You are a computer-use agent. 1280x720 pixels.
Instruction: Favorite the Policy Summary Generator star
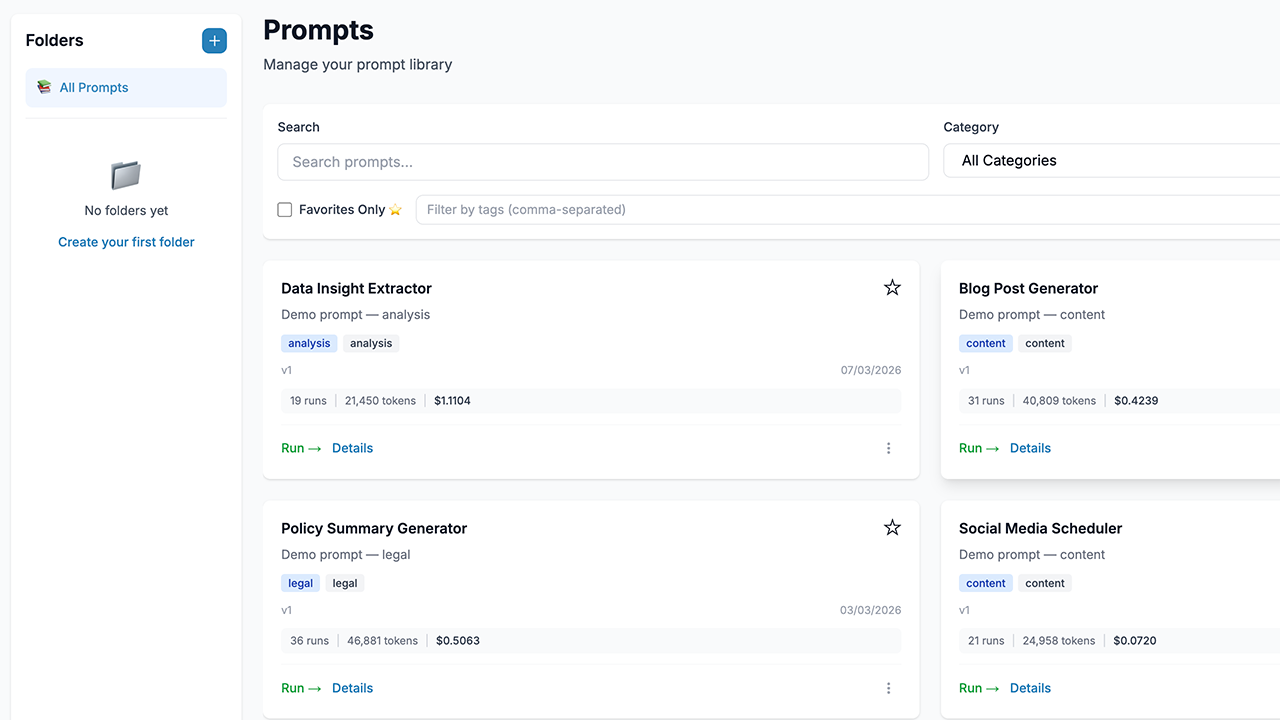[x=892, y=528]
